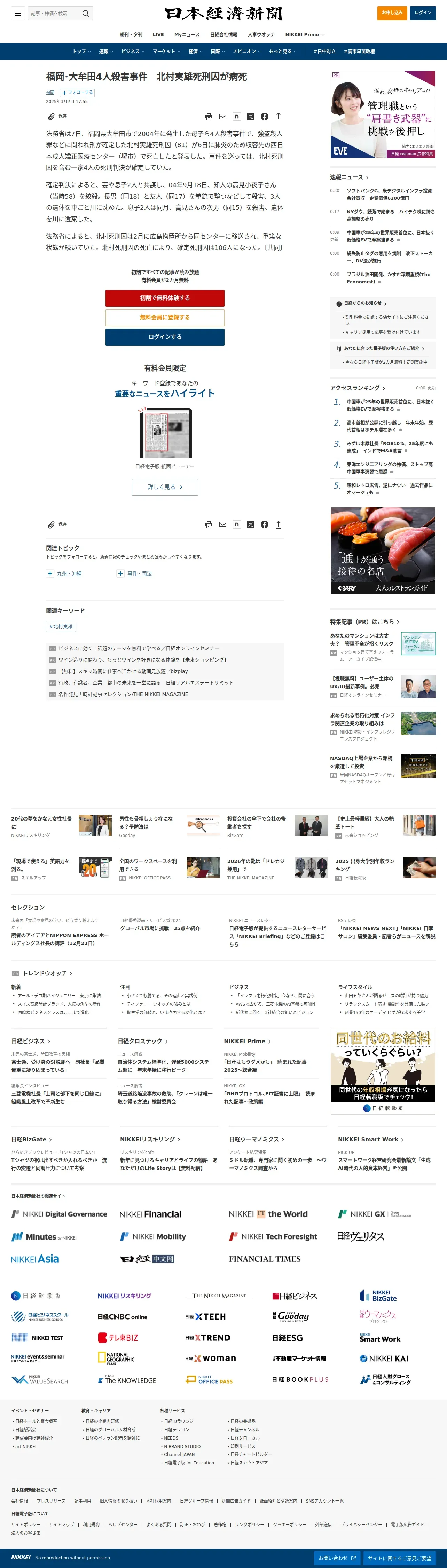The height and width of the screenshot is (1568, 447).
Task: Open the 日経中文网 logo link
Action: click(x=147, y=1259)
